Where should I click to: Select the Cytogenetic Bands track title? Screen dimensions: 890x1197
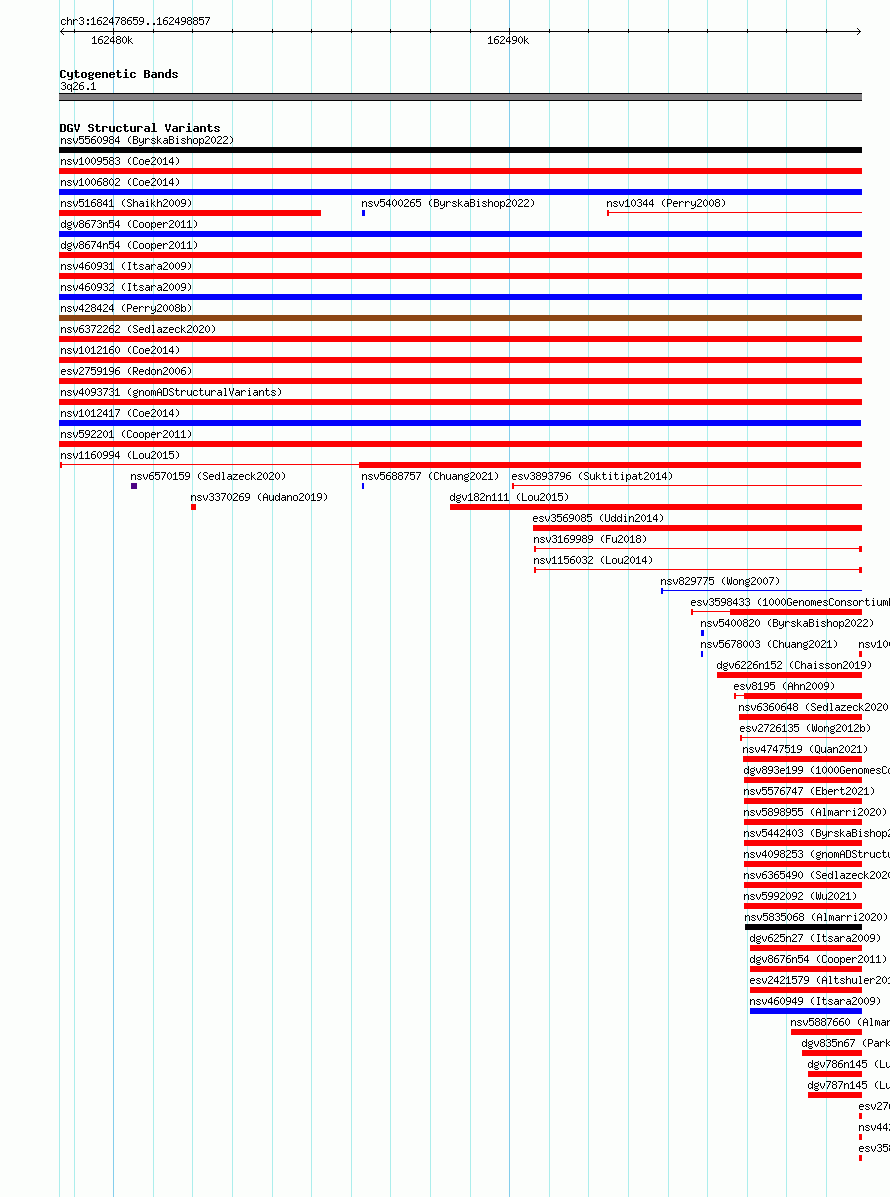click(x=119, y=74)
